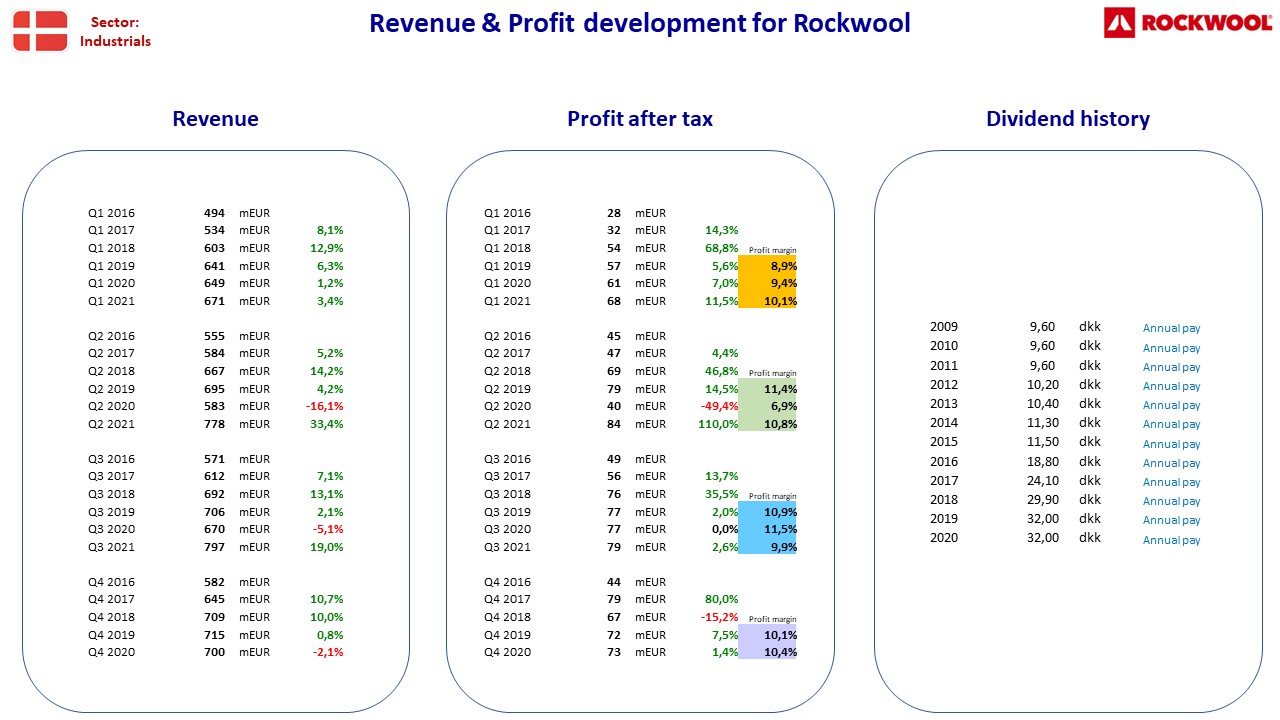Open Annual pay link for 2009
The image size is (1280, 720).
(1171, 328)
